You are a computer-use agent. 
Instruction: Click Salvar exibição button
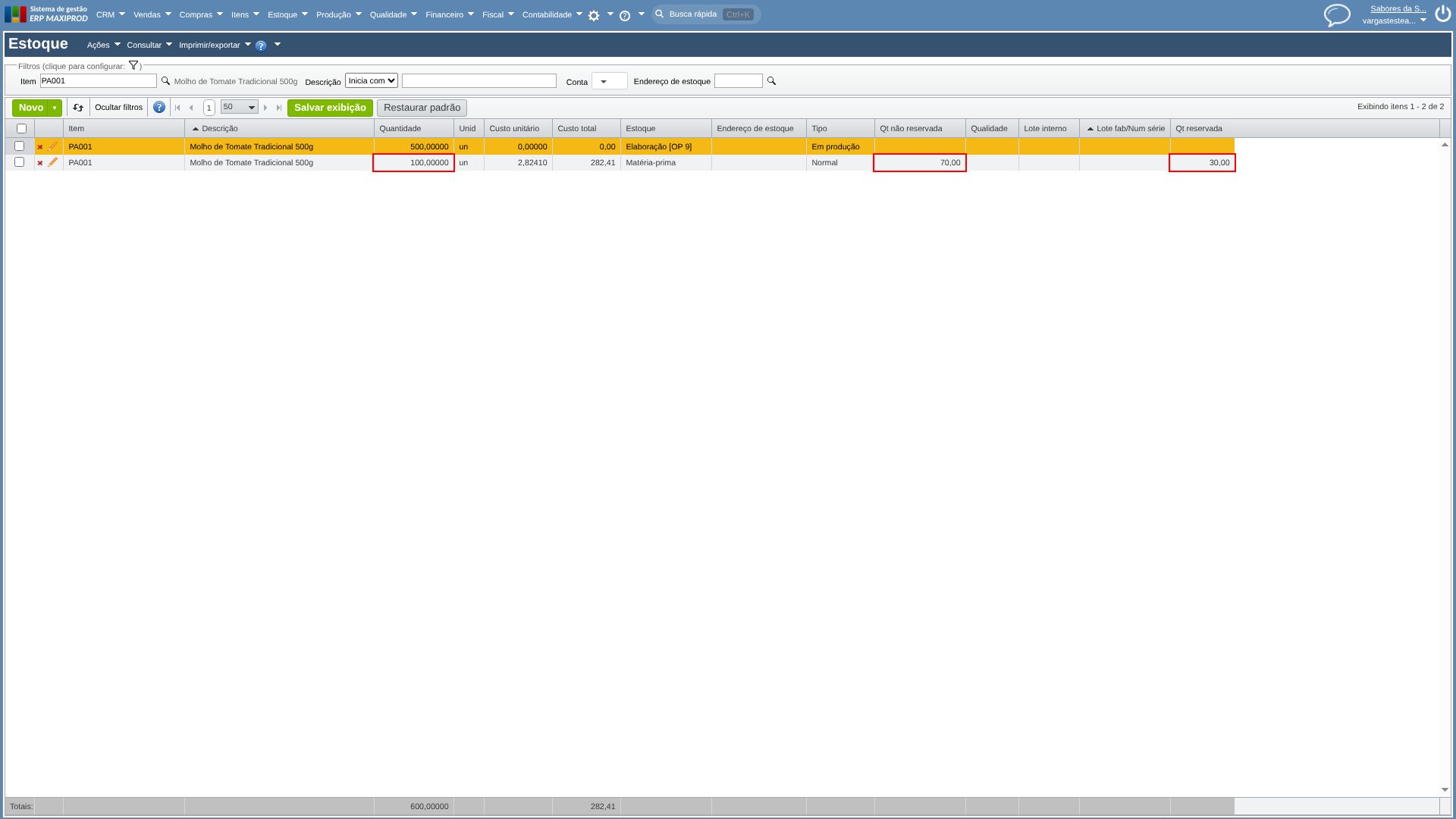[330, 108]
